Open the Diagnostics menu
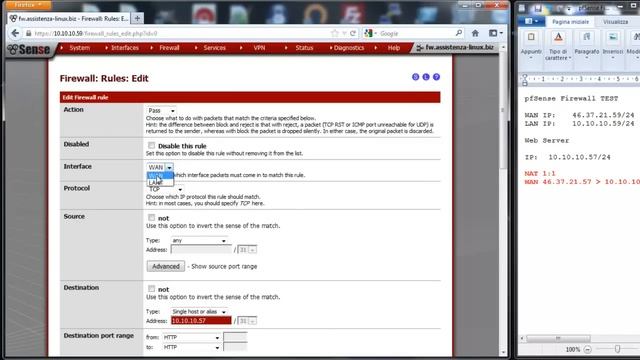Screen dimensions: 640x360 [x=349, y=48]
